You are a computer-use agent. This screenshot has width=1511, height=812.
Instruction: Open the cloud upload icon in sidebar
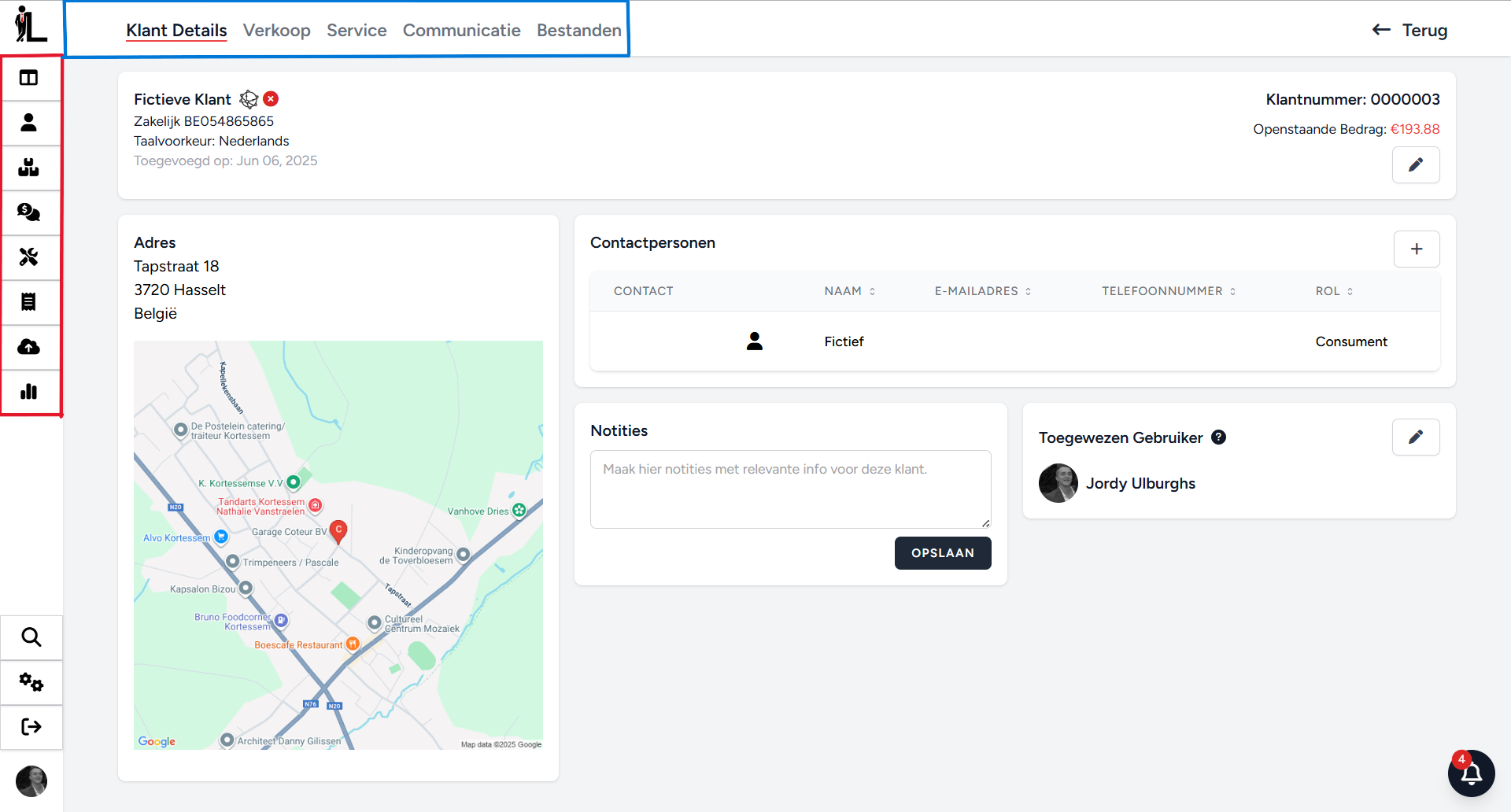pos(29,347)
